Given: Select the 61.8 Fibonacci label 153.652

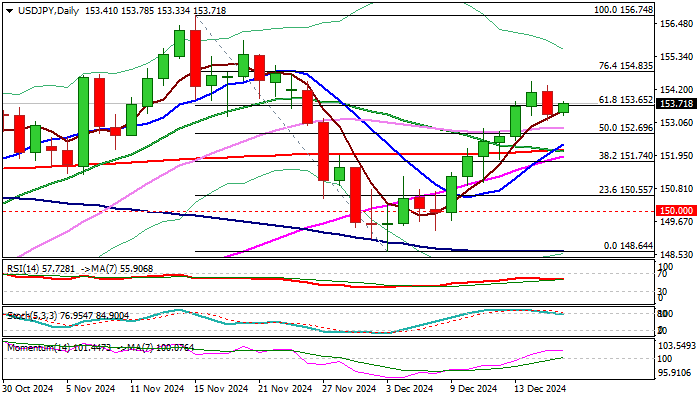Looking at the screenshot, I should (626, 100).
